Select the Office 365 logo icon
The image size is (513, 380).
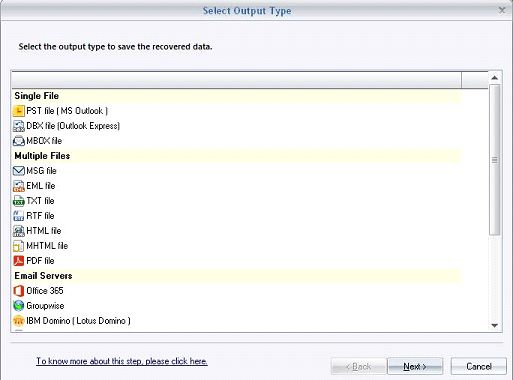[19, 291]
